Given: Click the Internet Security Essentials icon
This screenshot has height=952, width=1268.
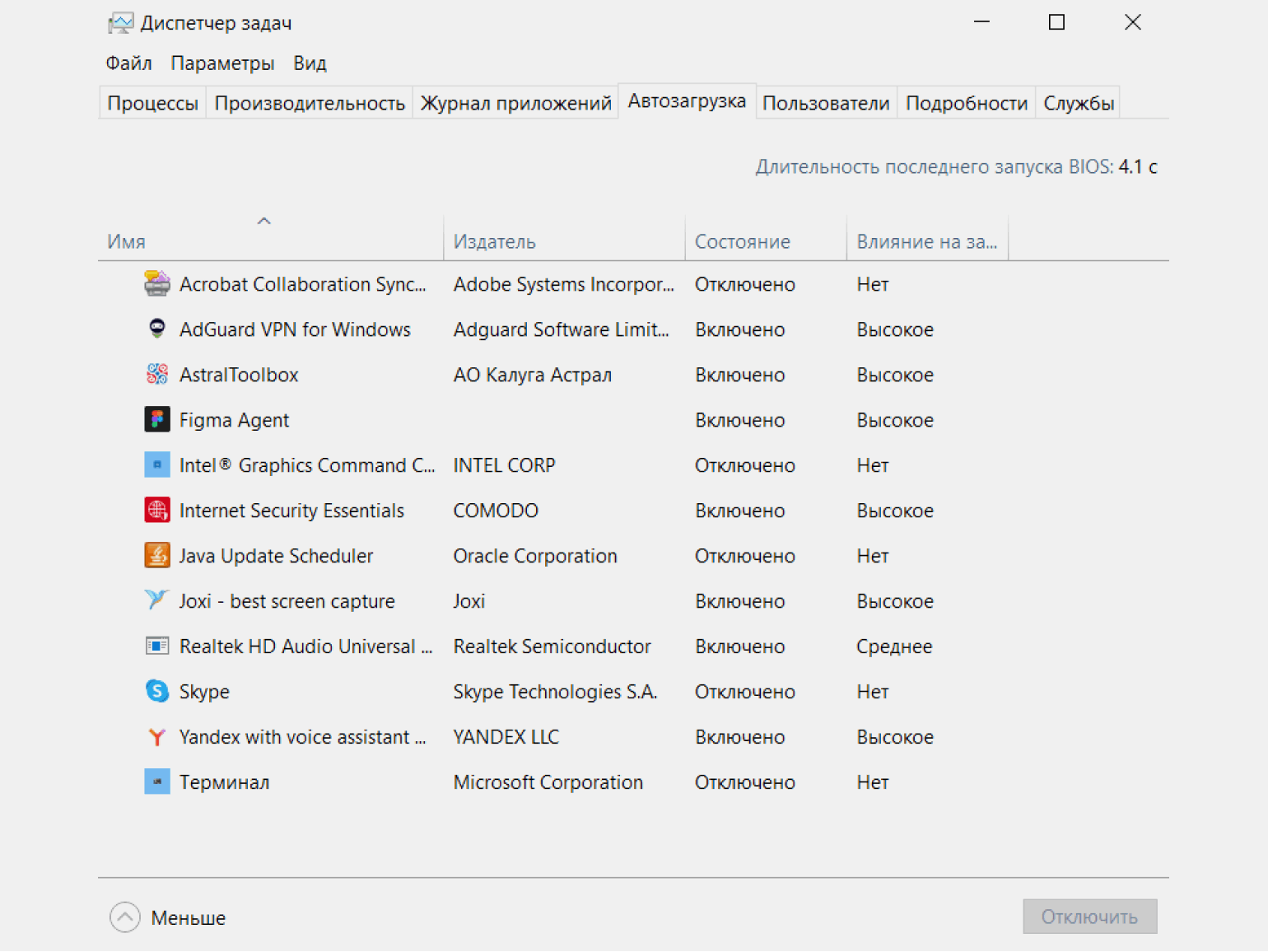Looking at the screenshot, I should pyautogui.click(x=156, y=511).
